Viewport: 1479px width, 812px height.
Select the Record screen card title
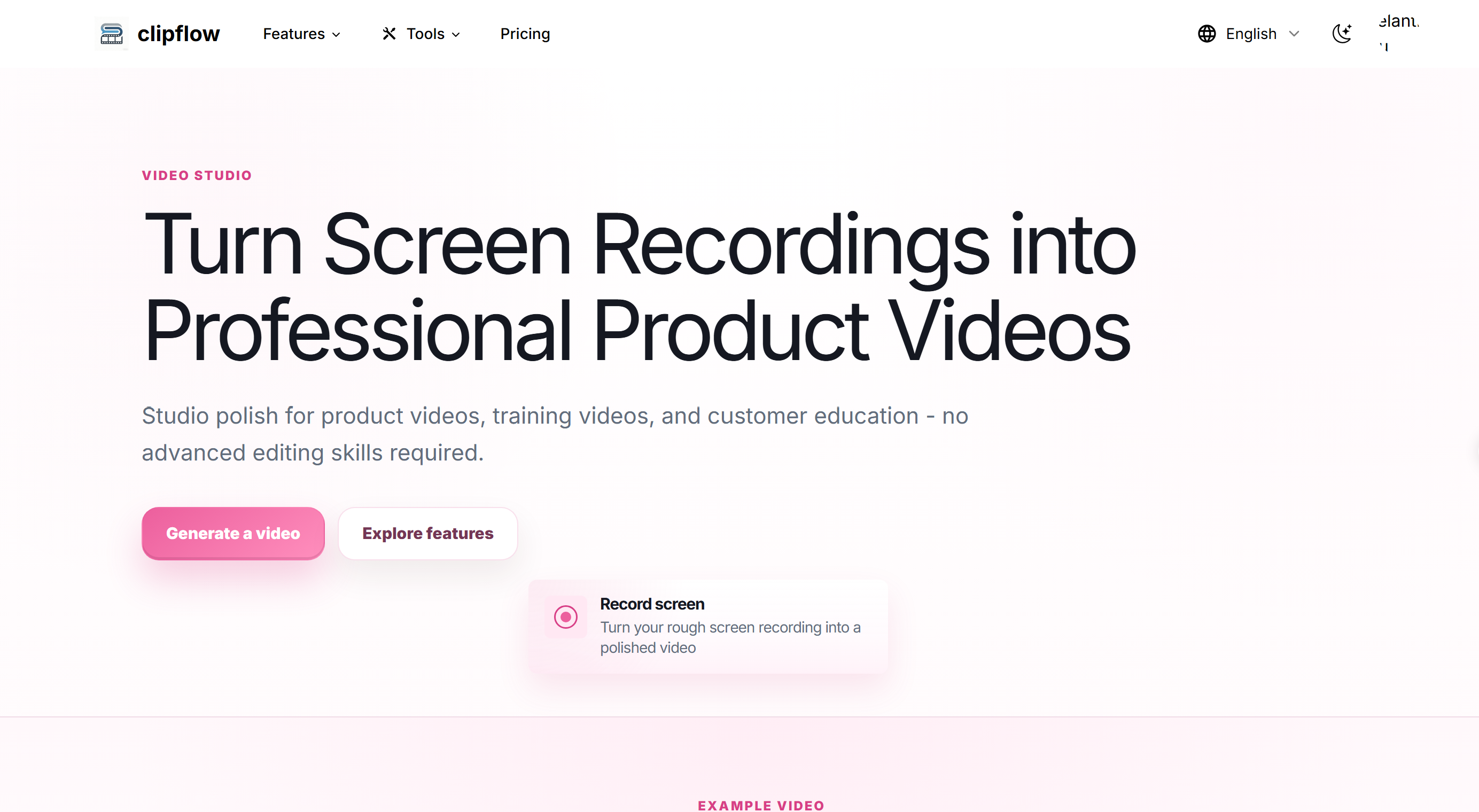click(x=652, y=604)
